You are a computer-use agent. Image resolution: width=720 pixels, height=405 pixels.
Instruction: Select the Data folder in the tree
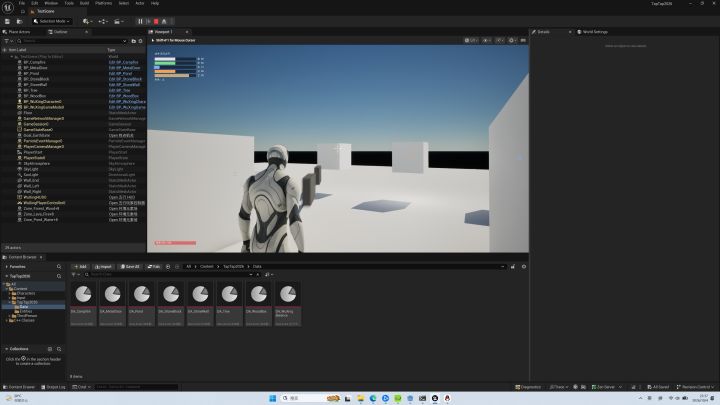tap(24, 307)
